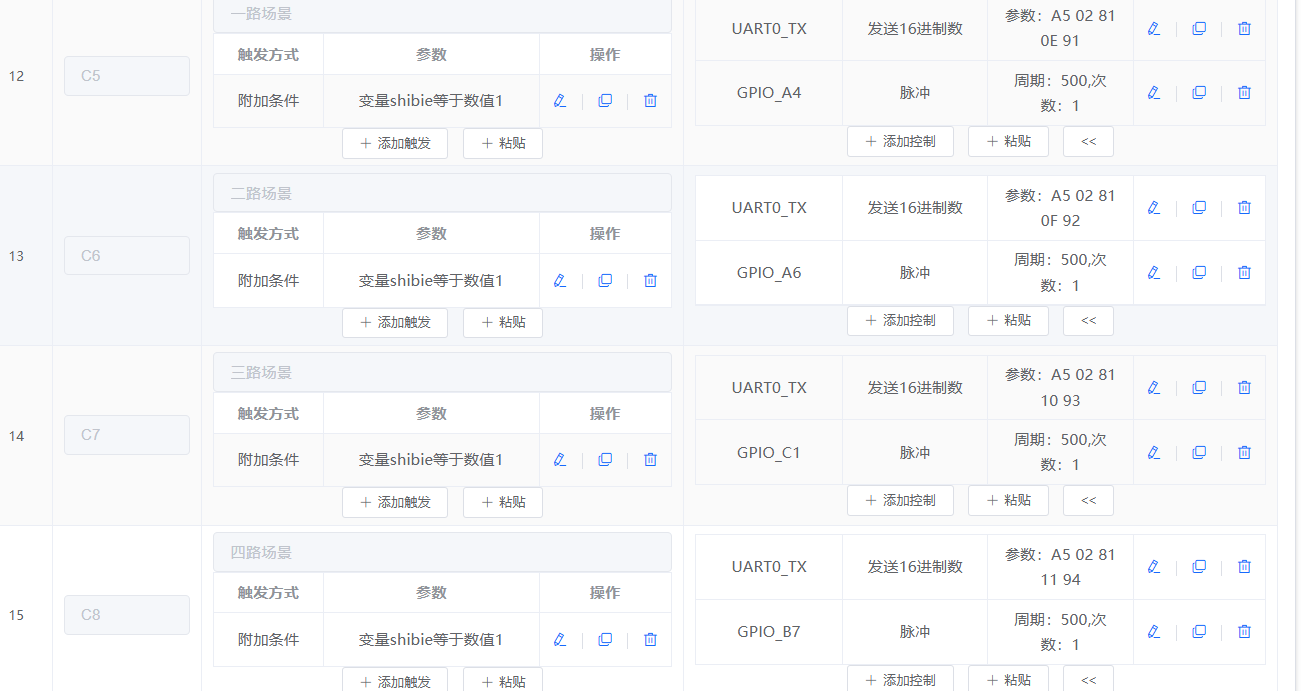
Task: Collapse the 一路场景 control panel with <<
Action: tap(1088, 141)
